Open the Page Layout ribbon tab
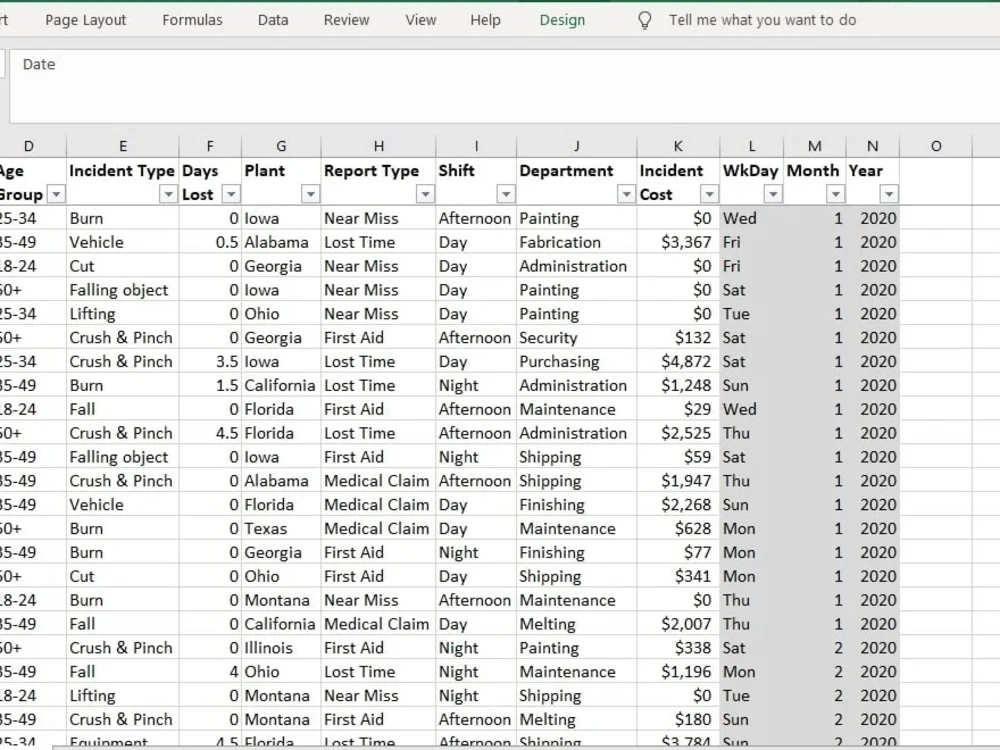Image resolution: width=1000 pixels, height=750 pixels. (85, 20)
